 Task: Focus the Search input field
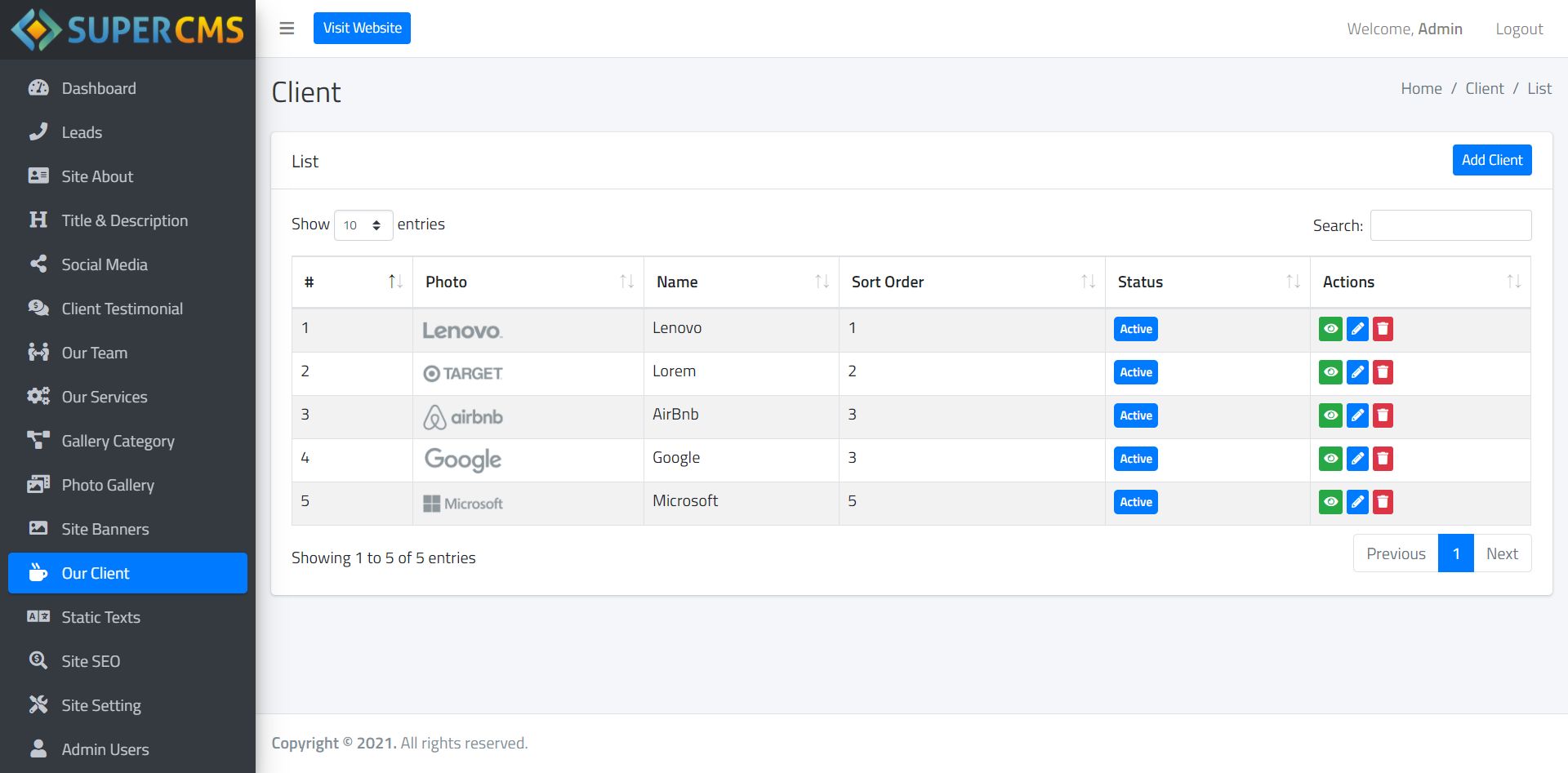pyautogui.click(x=1450, y=225)
